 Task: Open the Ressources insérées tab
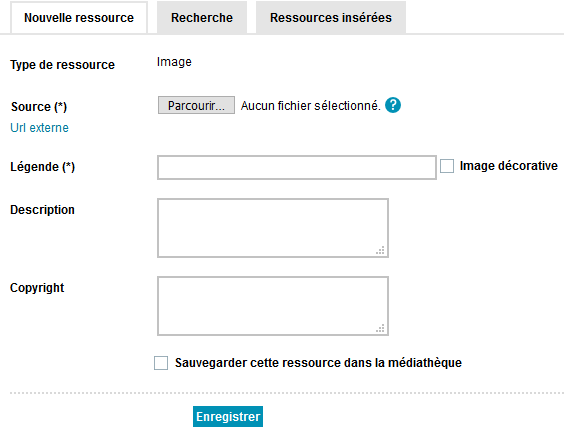click(331, 18)
